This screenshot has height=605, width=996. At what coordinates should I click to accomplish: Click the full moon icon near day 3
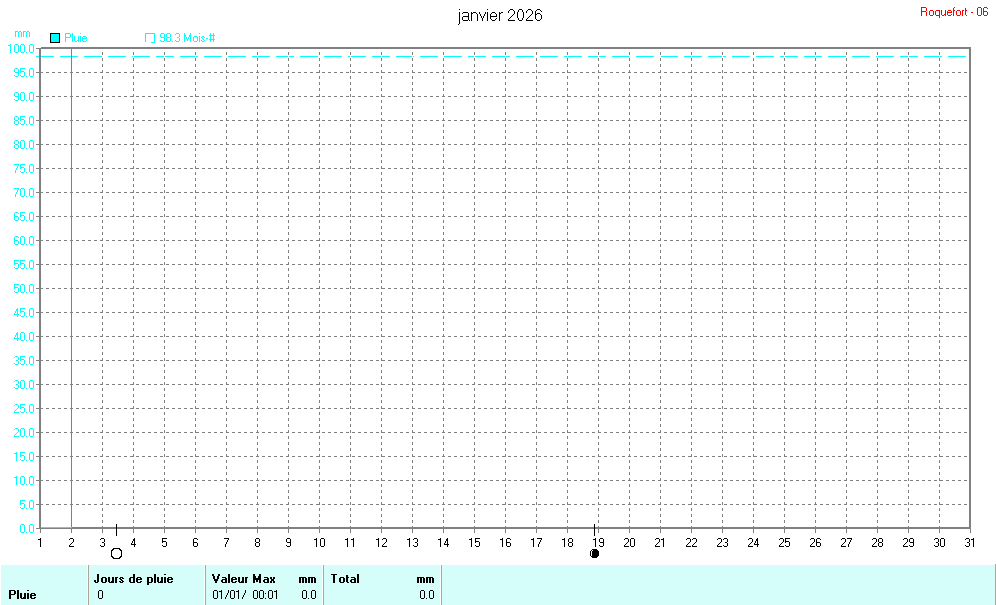click(x=116, y=553)
